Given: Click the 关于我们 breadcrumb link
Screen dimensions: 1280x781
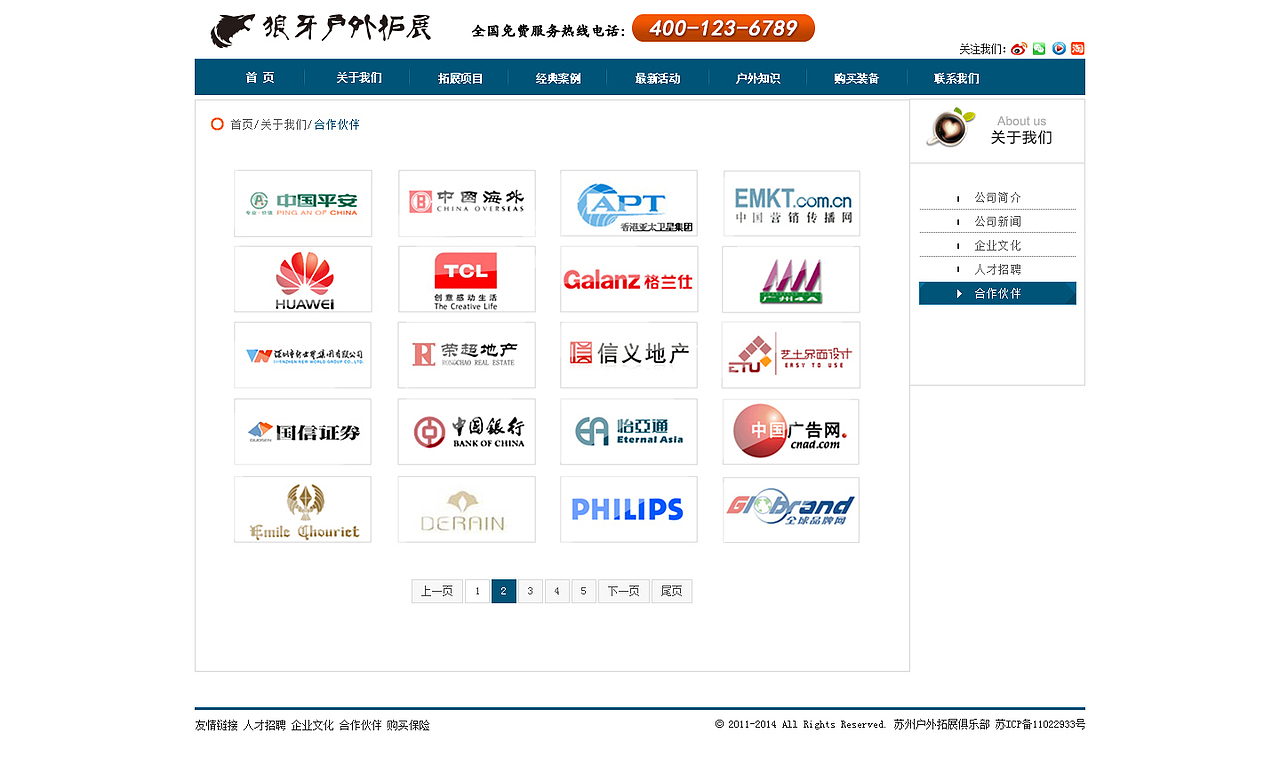Looking at the screenshot, I should 283,125.
